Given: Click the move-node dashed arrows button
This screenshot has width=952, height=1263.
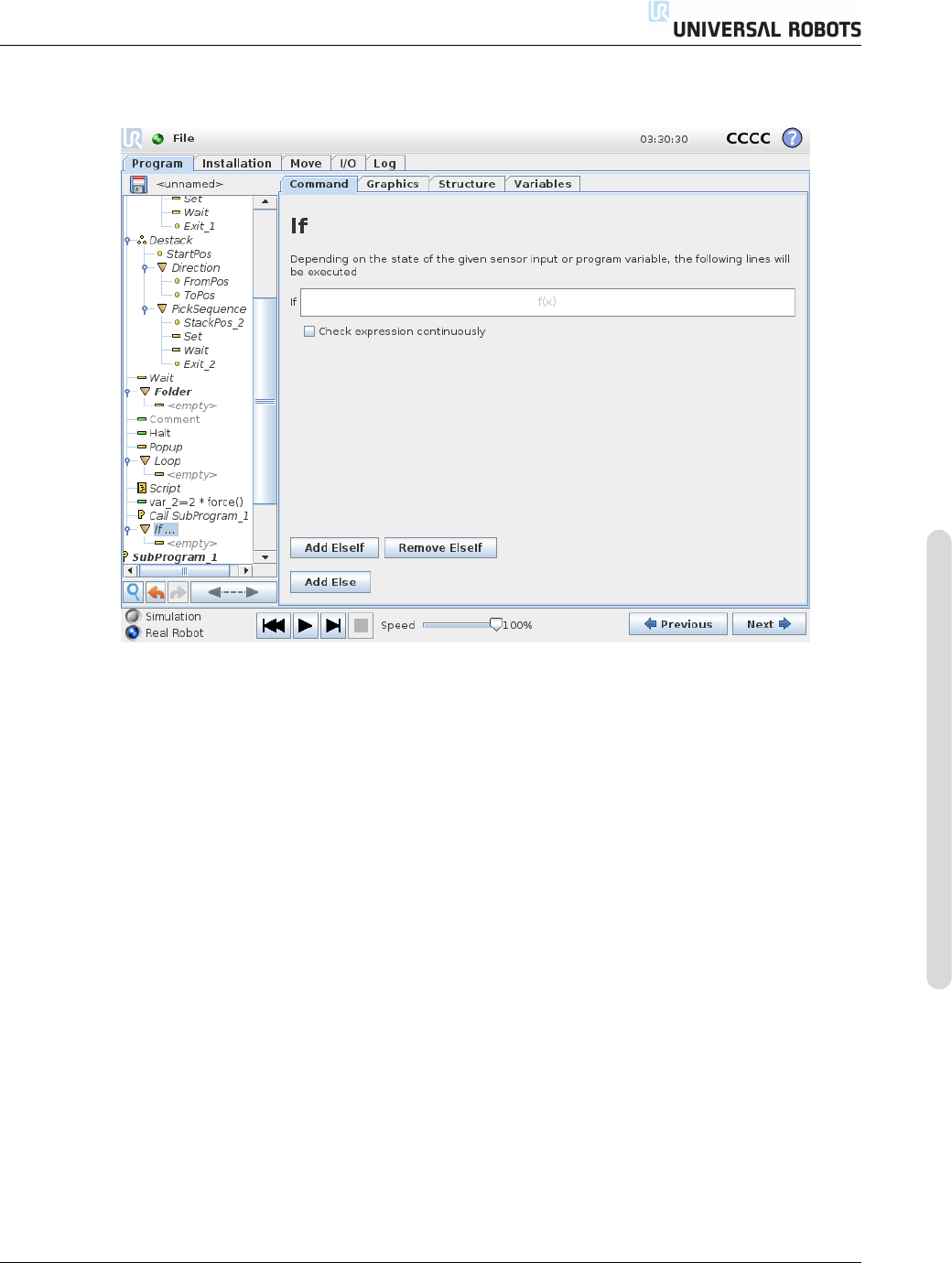Looking at the screenshot, I should tap(233, 592).
